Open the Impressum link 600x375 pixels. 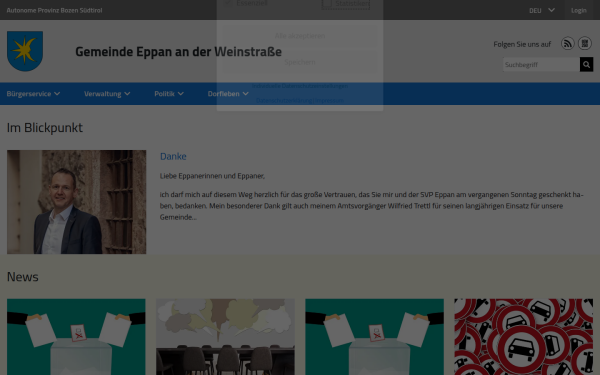329,101
